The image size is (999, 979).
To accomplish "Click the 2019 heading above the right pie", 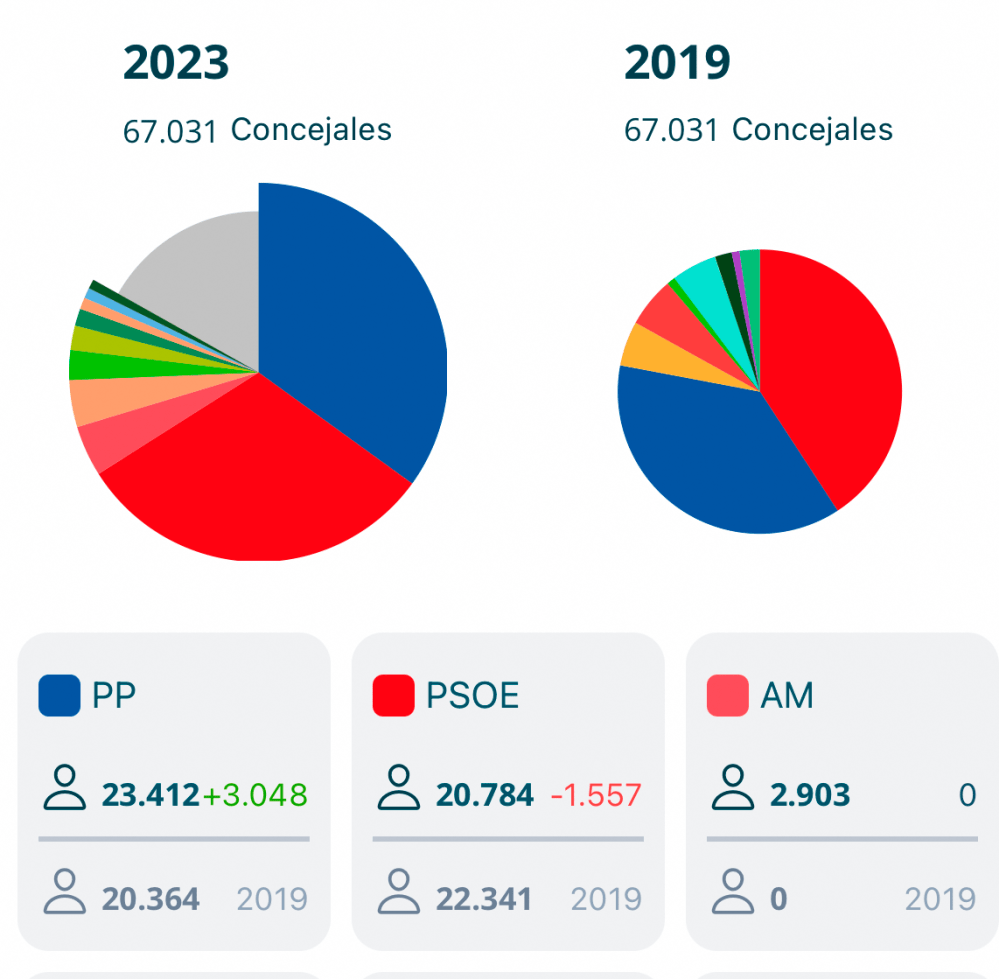I will tap(677, 64).
